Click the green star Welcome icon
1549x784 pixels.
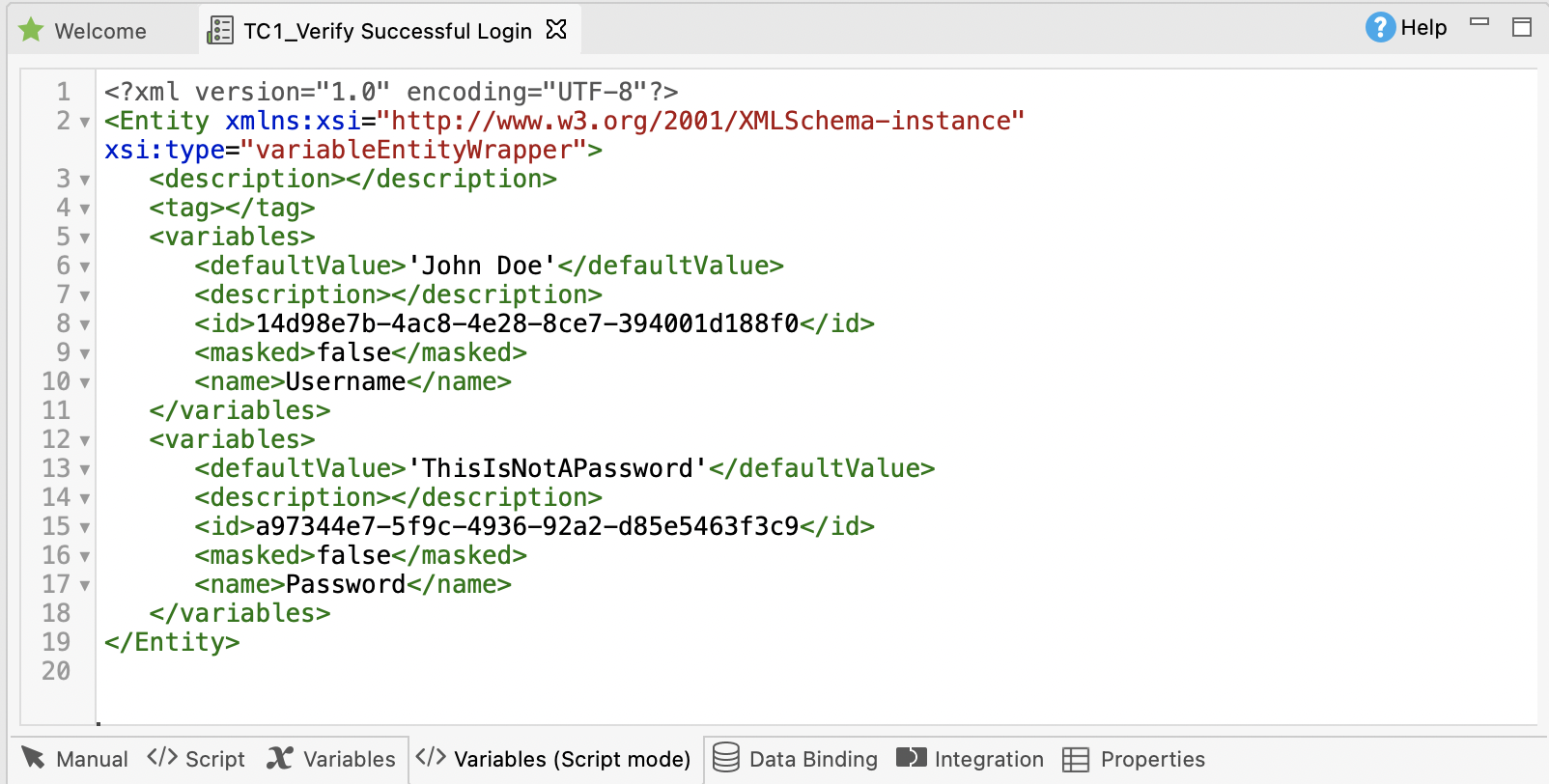[x=31, y=30]
